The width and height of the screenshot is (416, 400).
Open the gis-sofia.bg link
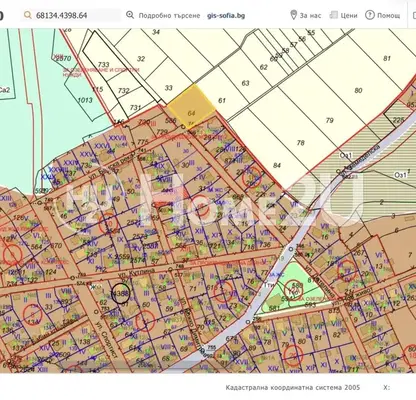pyautogui.click(x=226, y=16)
